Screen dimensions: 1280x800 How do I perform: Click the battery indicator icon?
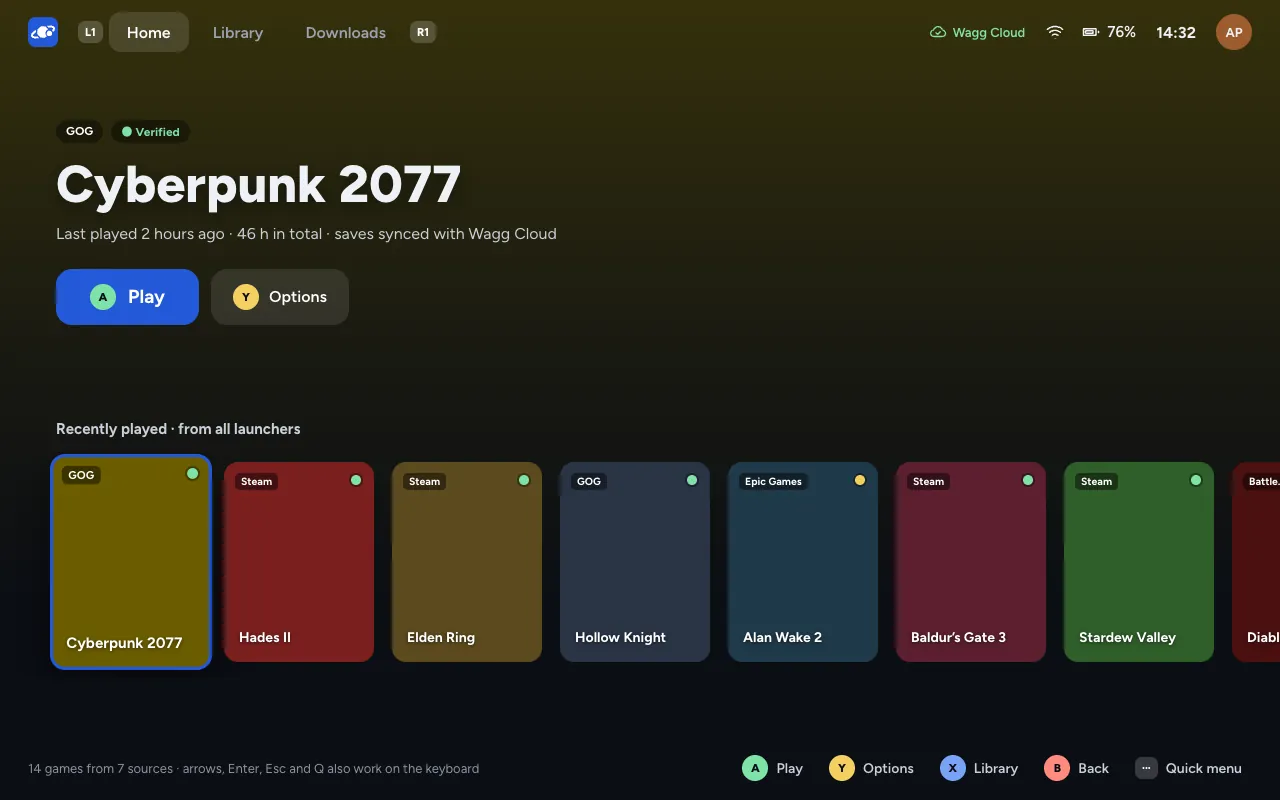[x=1091, y=32]
